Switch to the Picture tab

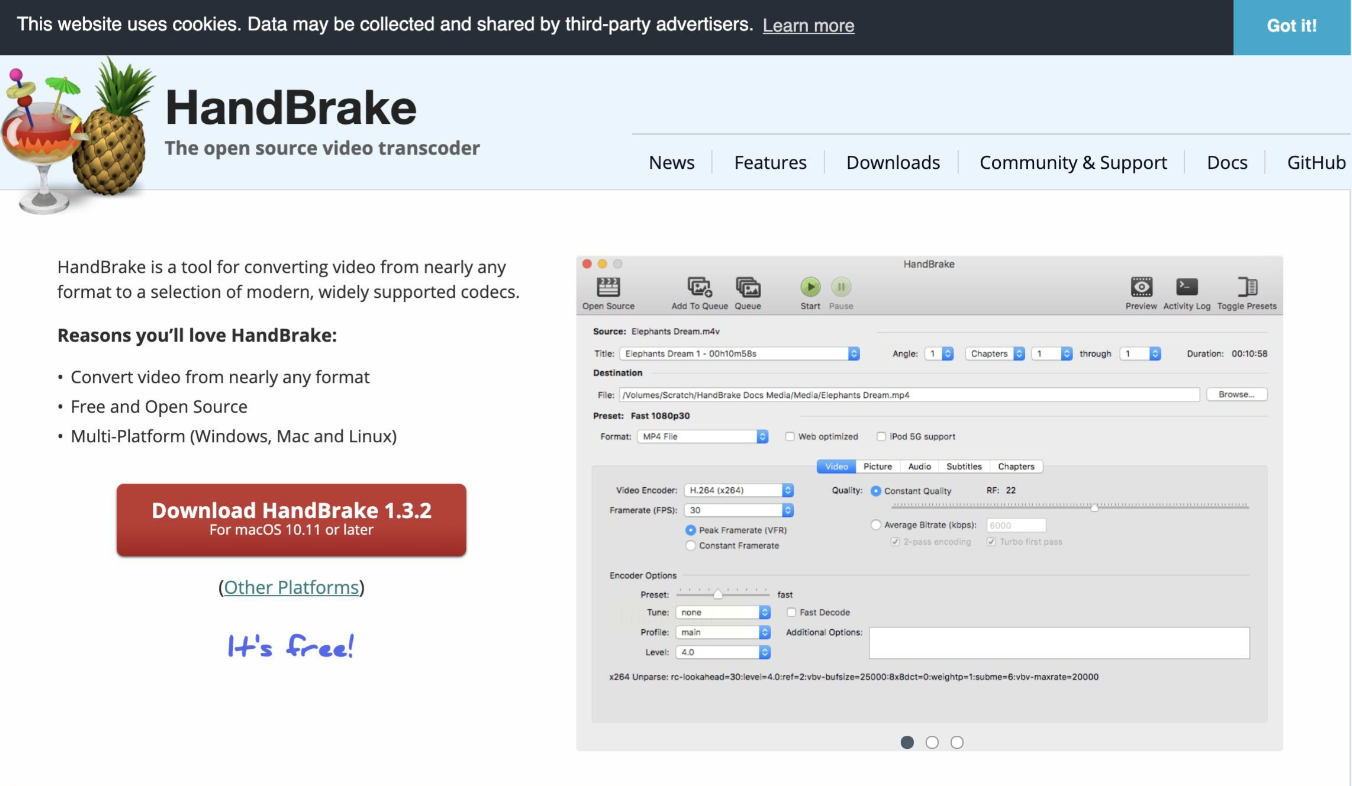coord(877,467)
